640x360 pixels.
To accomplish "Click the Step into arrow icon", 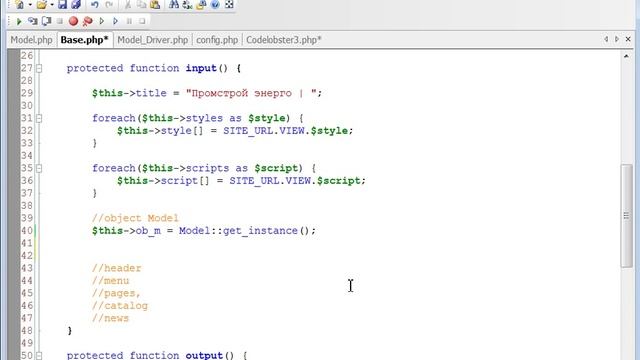I will (x=102, y=21).
